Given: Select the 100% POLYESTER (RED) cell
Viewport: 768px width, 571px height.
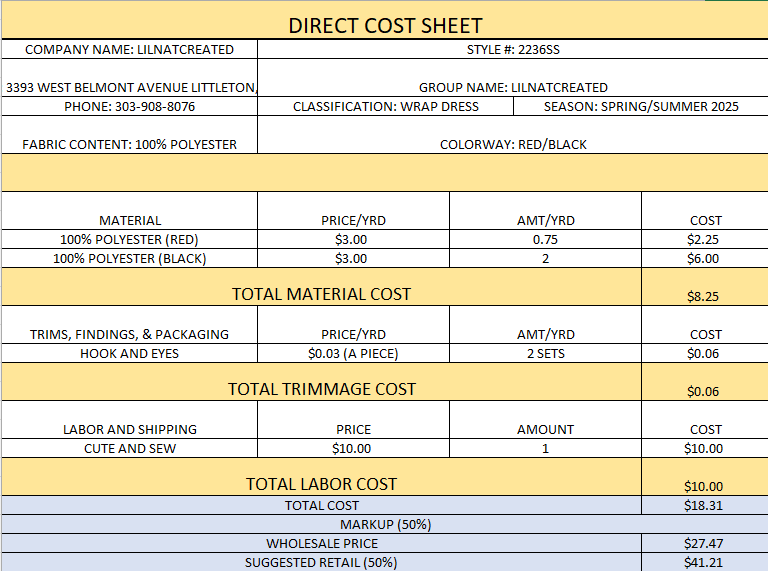Looking at the screenshot, I should tap(129, 239).
